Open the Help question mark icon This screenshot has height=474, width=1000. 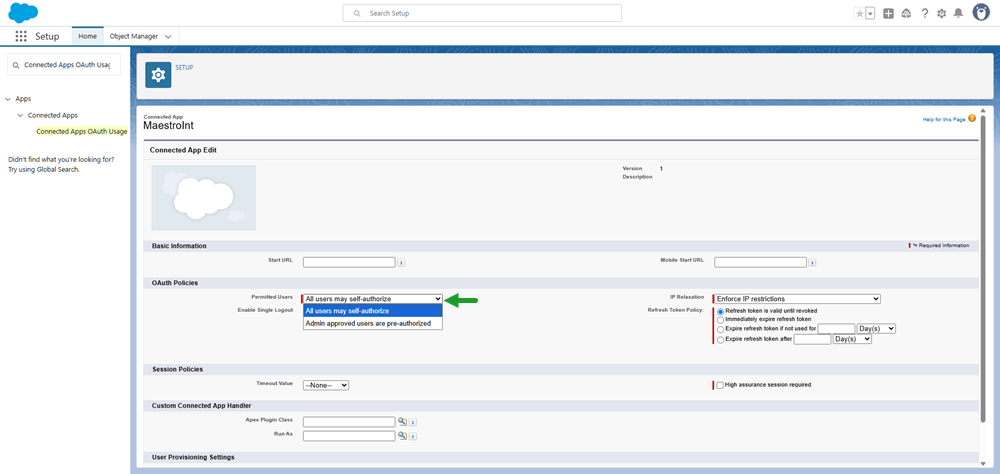click(x=924, y=13)
